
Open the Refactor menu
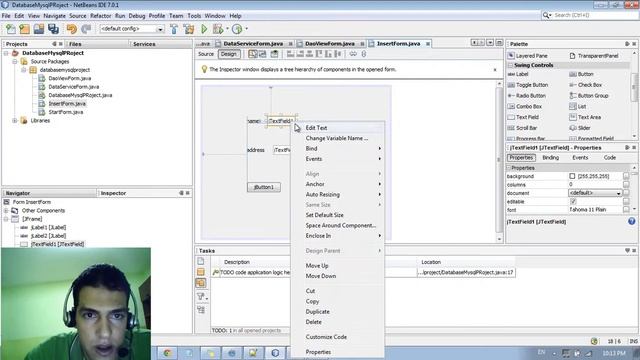coord(100,16)
